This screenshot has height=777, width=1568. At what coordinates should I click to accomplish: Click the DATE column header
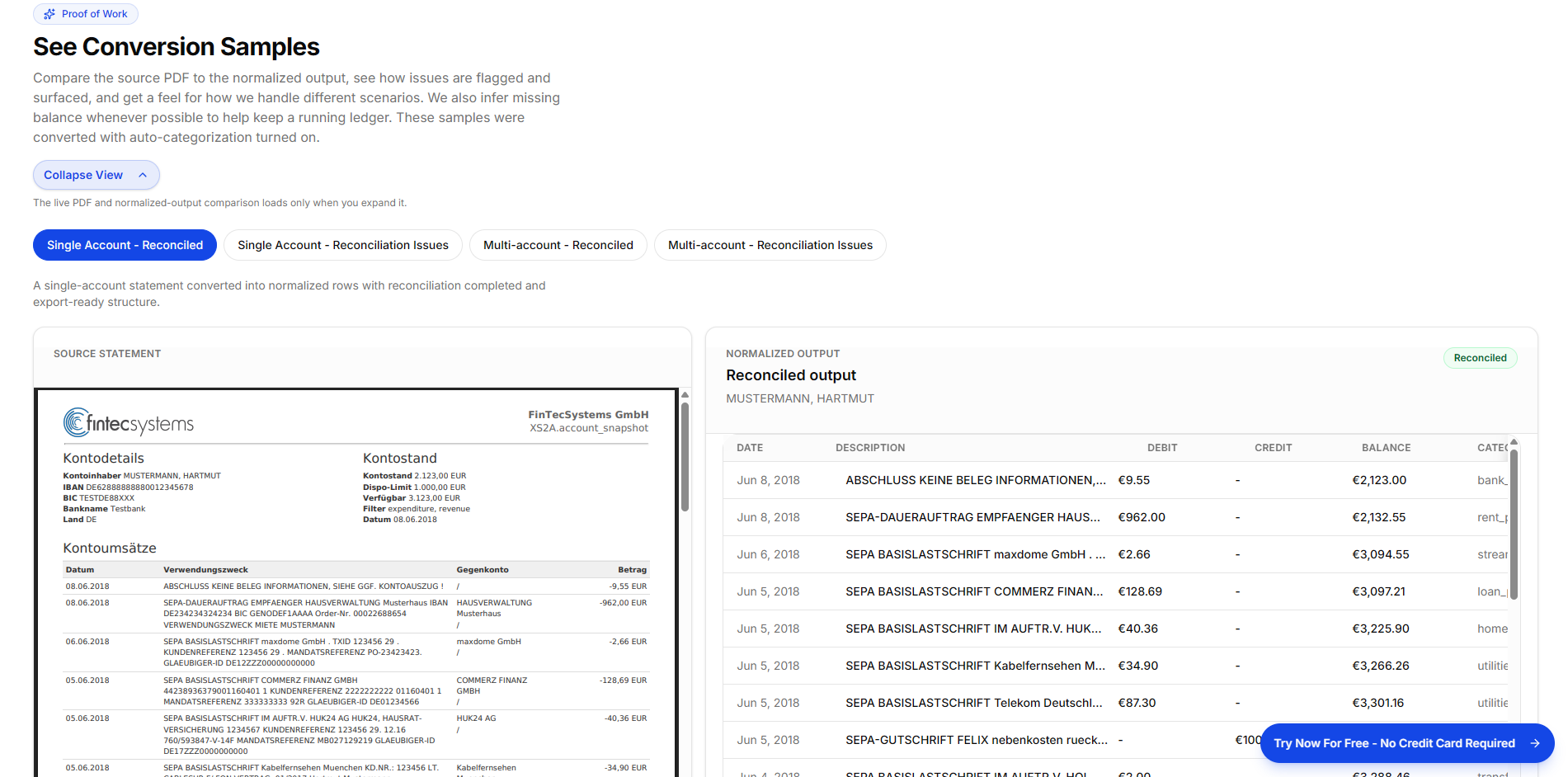[750, 447]
